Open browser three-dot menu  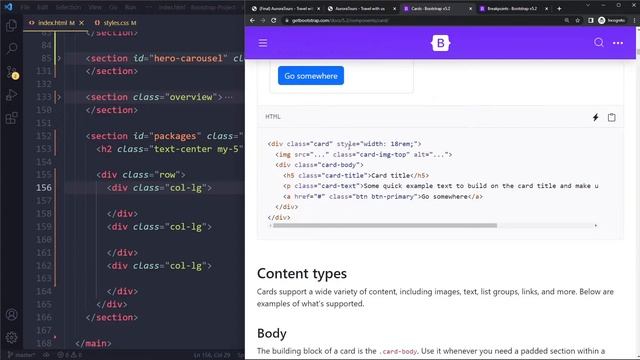click(x=634, y=20)
